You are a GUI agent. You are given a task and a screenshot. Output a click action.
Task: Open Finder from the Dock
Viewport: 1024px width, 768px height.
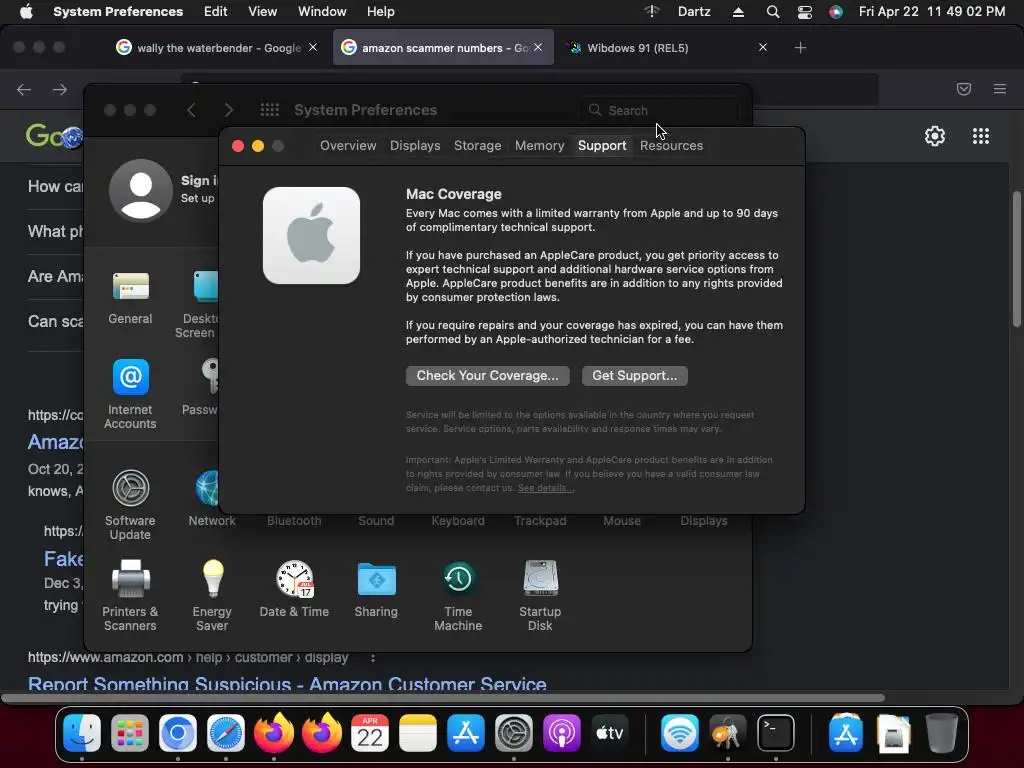tap(82, 733)
